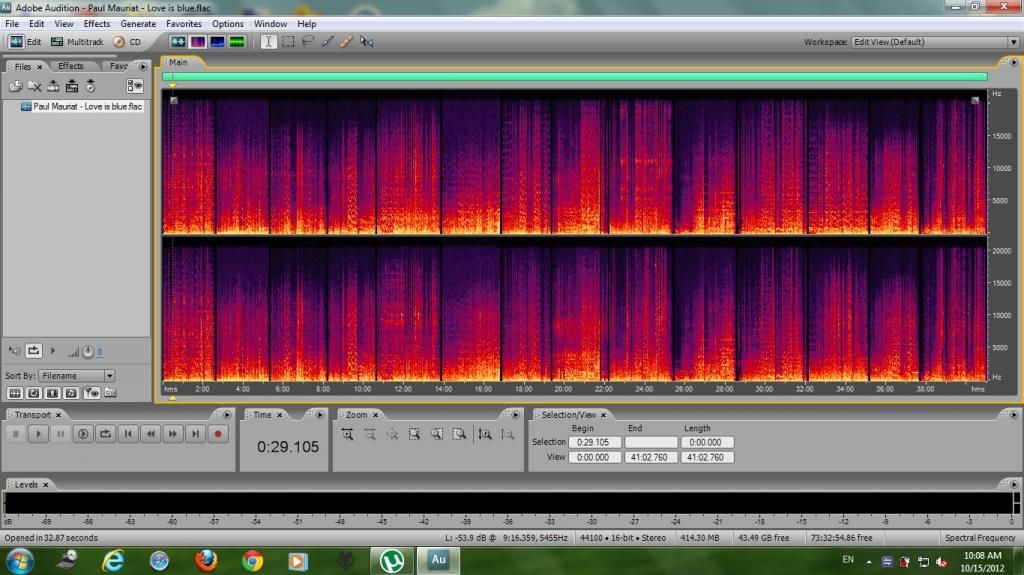Select the Effects Paintbrush tool
The height and width of the screenshot is (575, 1024).
[327, 42]
